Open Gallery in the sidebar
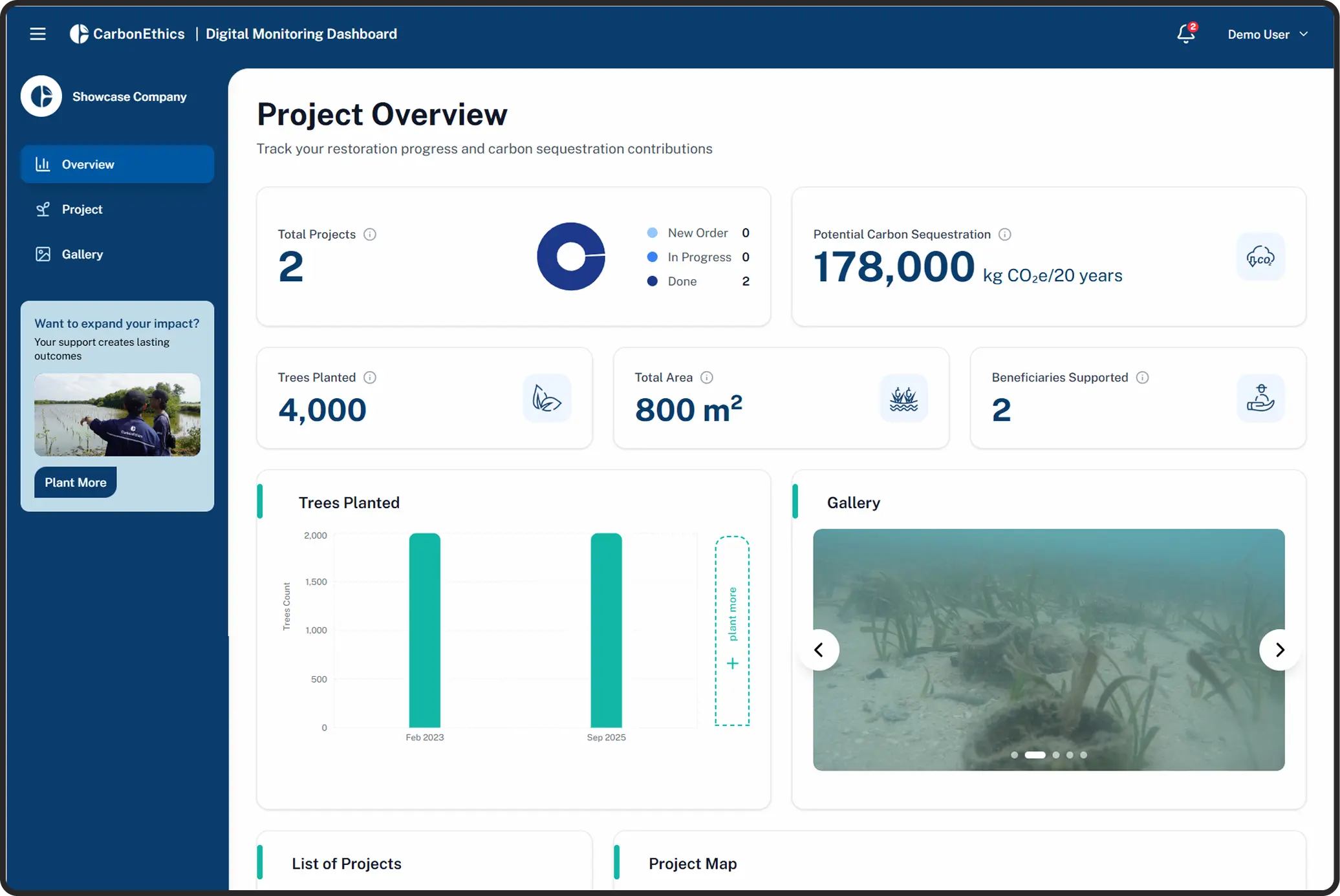The height and width of the screenshot is (896, 1340). (117, 254)
